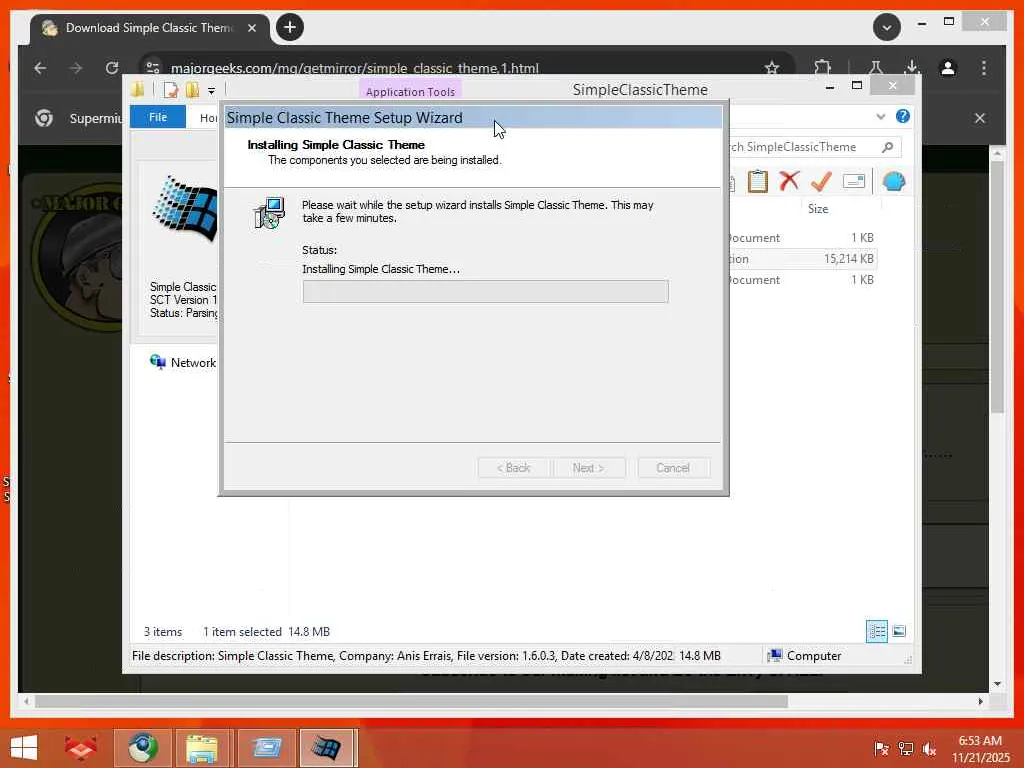The height and width of the screenshot is (768, 1024).
Task: Select the Application Tools ribbon tab
Action: click(x=410, y=91)
